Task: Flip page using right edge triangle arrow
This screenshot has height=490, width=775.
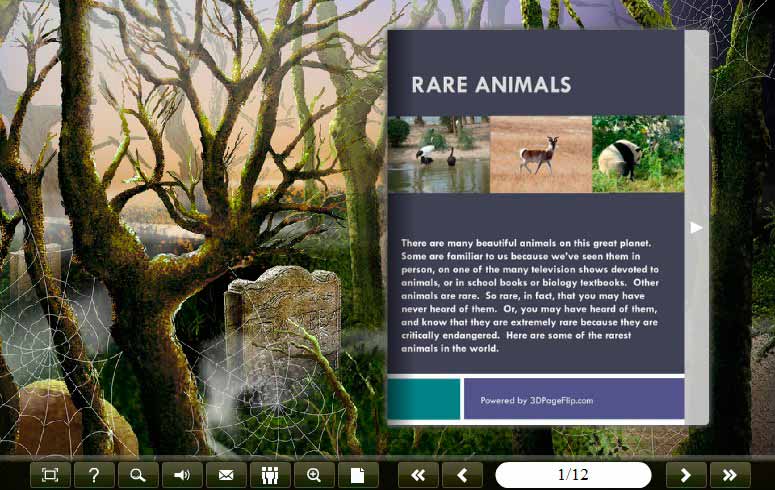Action: pyautogui.click(x=696, y=227)
